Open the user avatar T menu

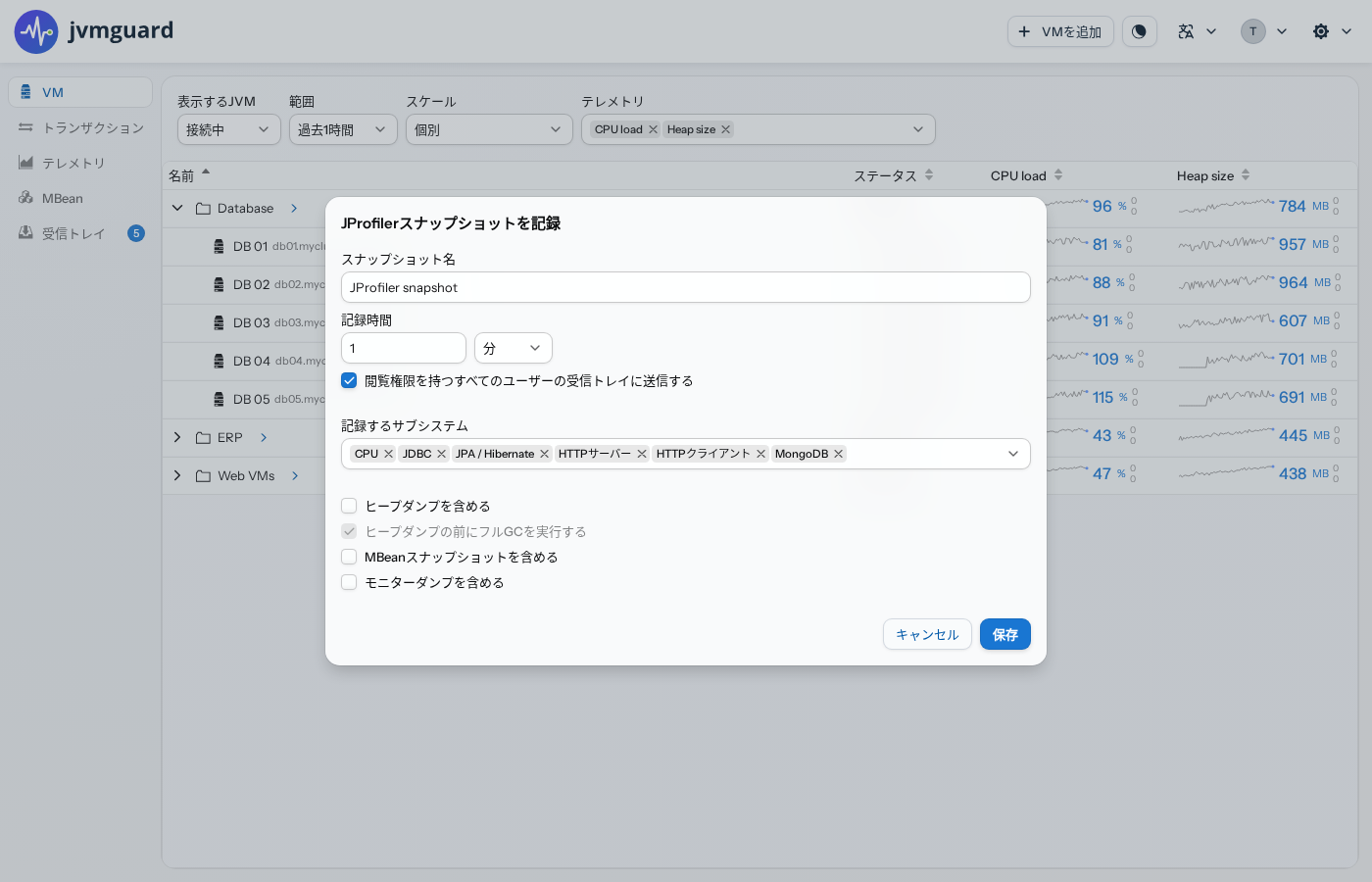[x=1263, y=31]
